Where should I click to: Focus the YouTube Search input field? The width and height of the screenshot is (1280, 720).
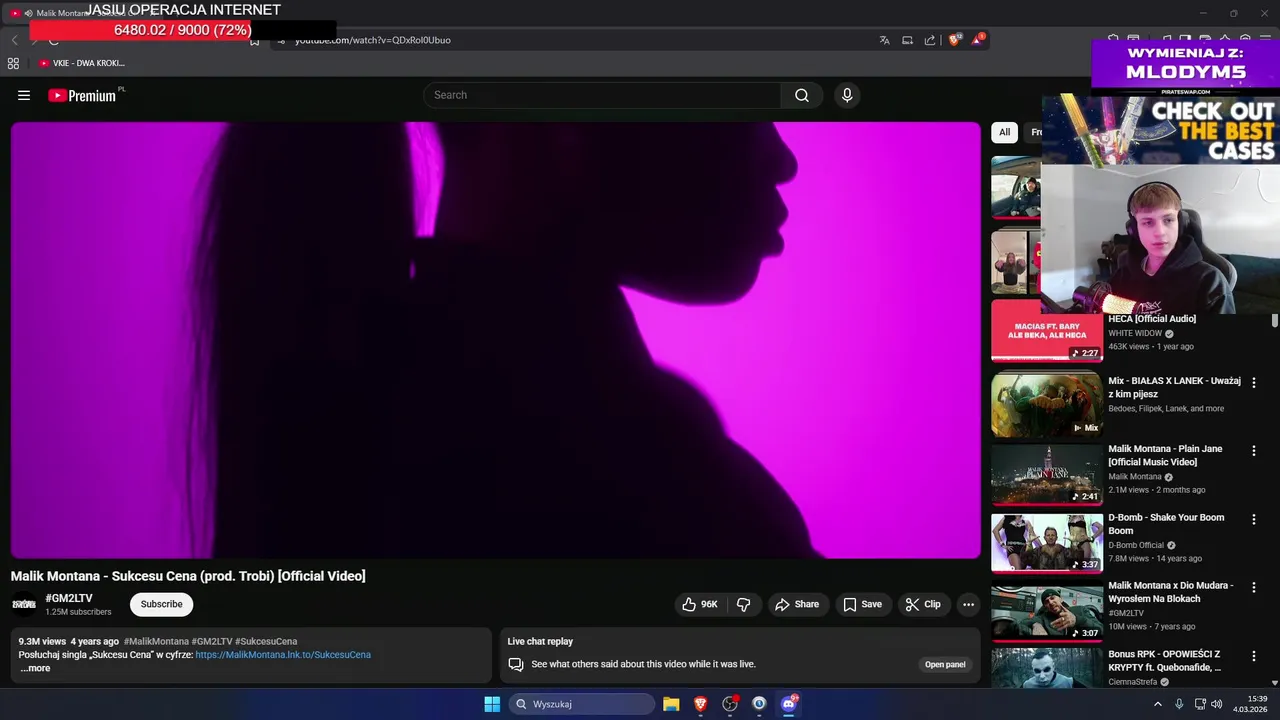pyautogui.click(x=603, y=95)
